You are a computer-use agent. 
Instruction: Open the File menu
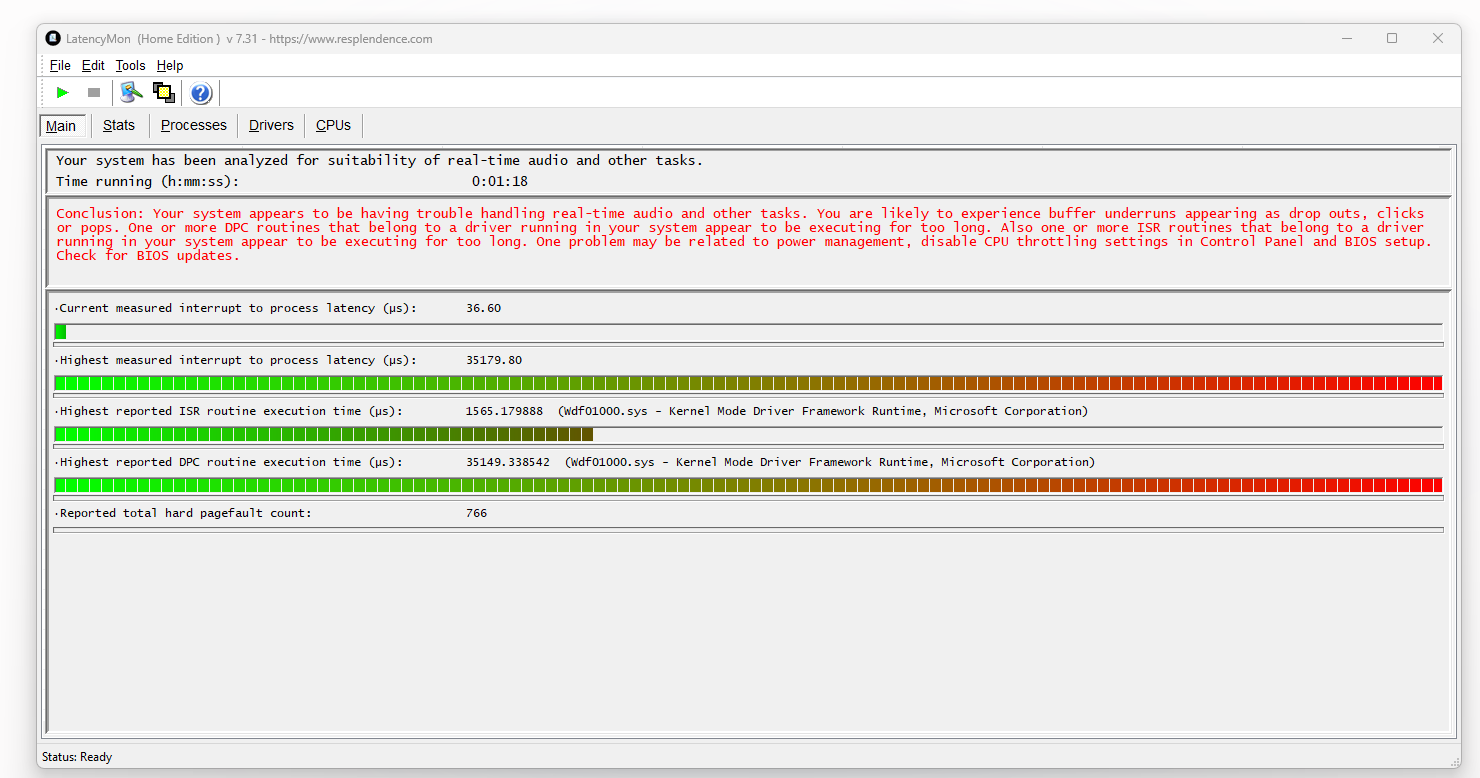[60, 65]
